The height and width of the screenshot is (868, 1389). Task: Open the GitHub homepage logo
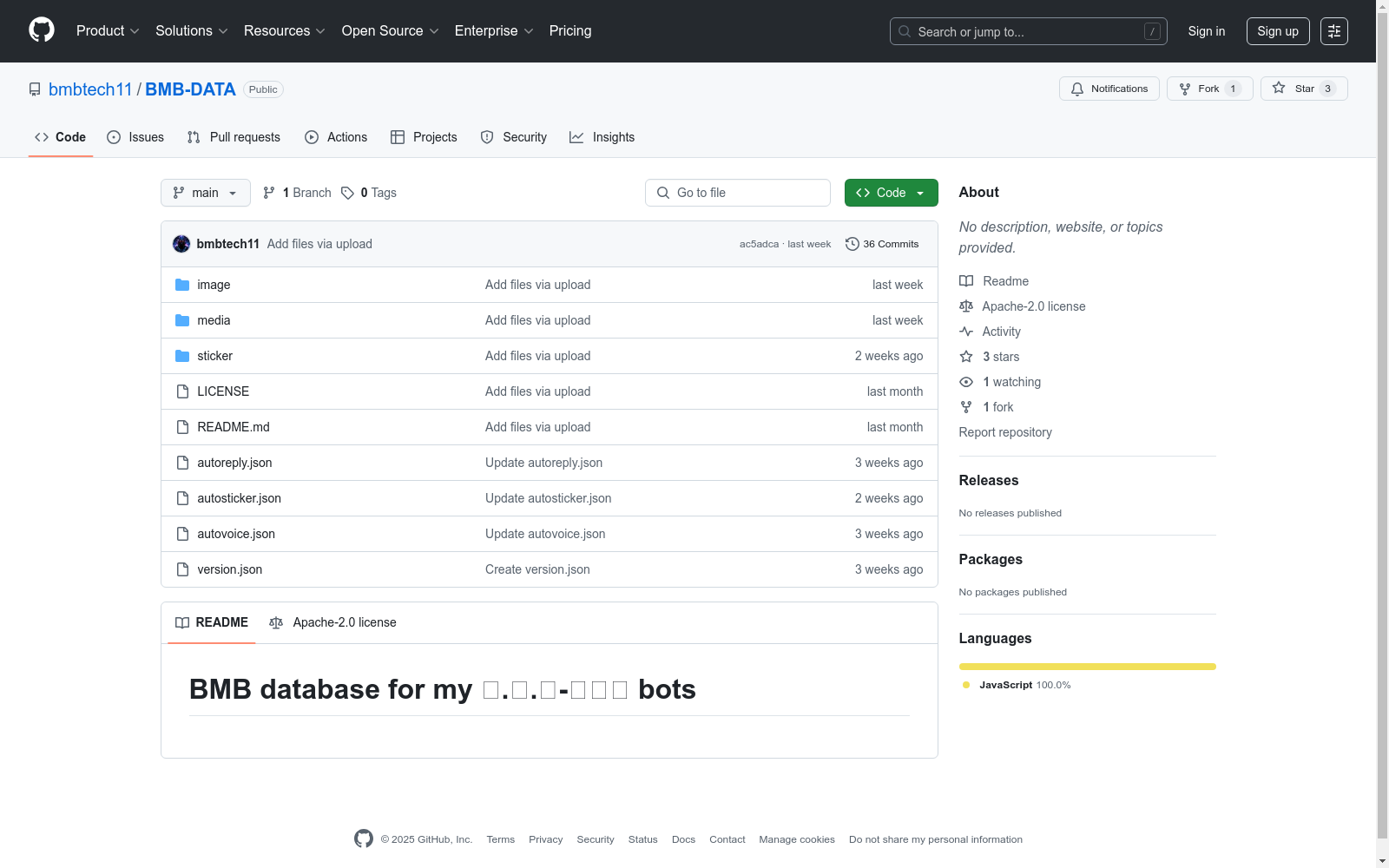(42, 30)
